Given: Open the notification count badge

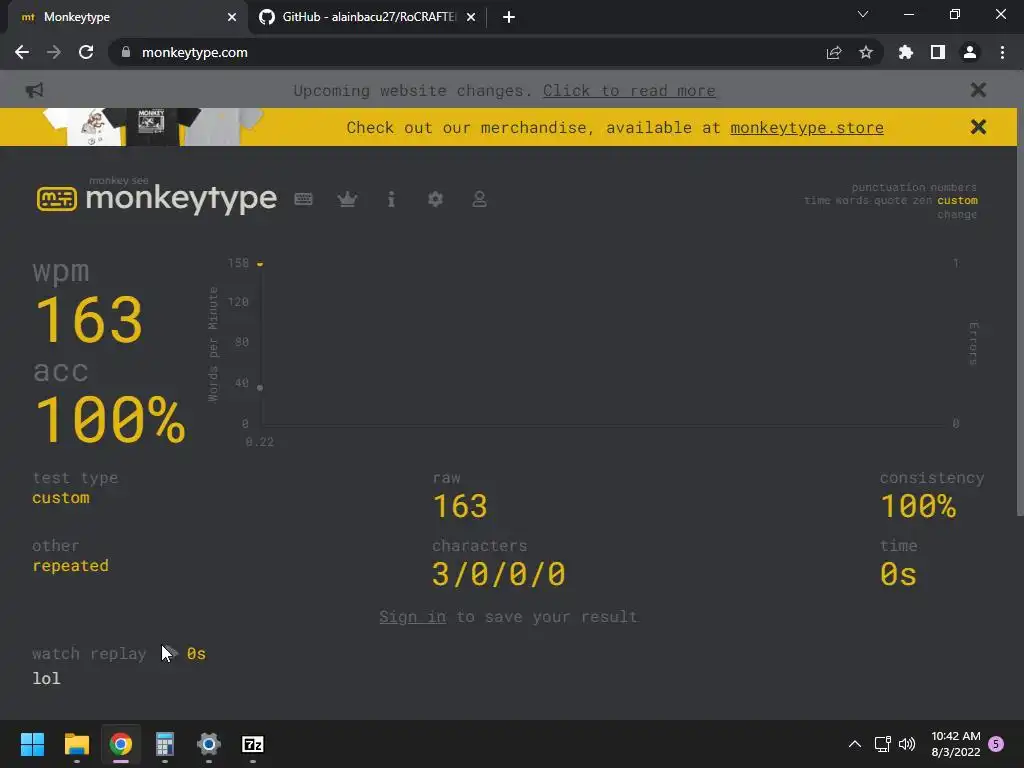Looking at the screenshot, I should [996, 744].
